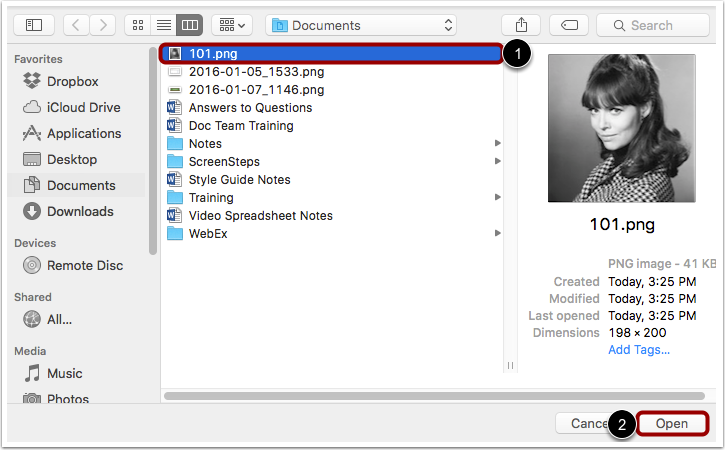Select file 2016-01-07_1146.png
Screen dimensions: 725x450
(331, 90)
